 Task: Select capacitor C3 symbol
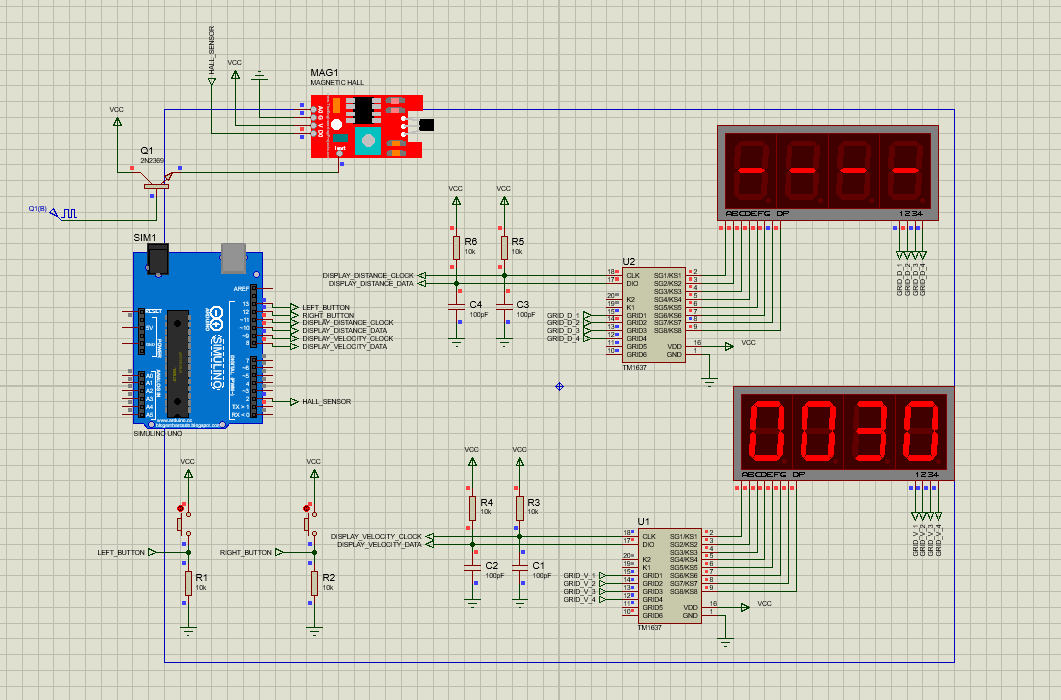[x=504, y=308]
